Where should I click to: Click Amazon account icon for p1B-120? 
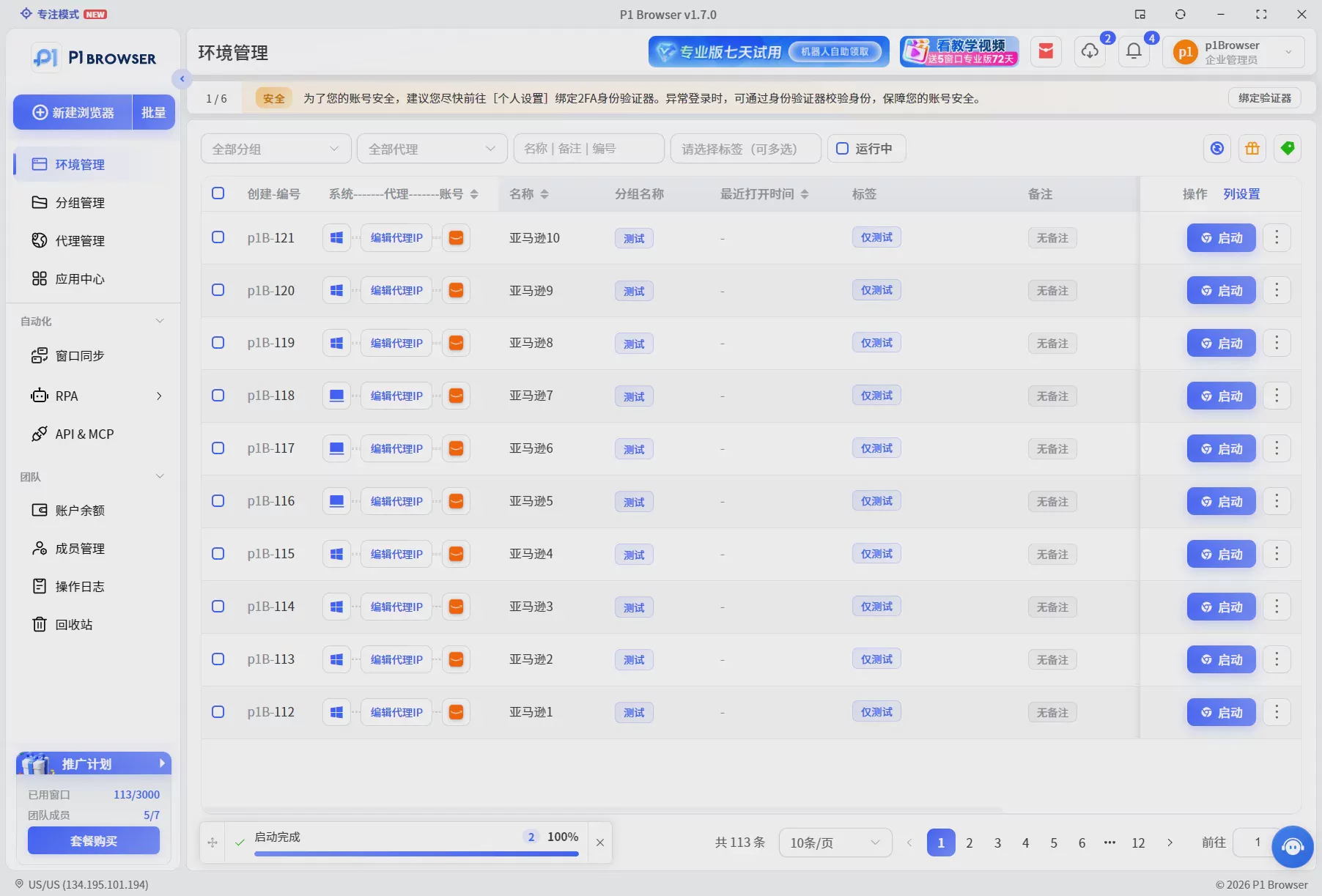point(456,291)
